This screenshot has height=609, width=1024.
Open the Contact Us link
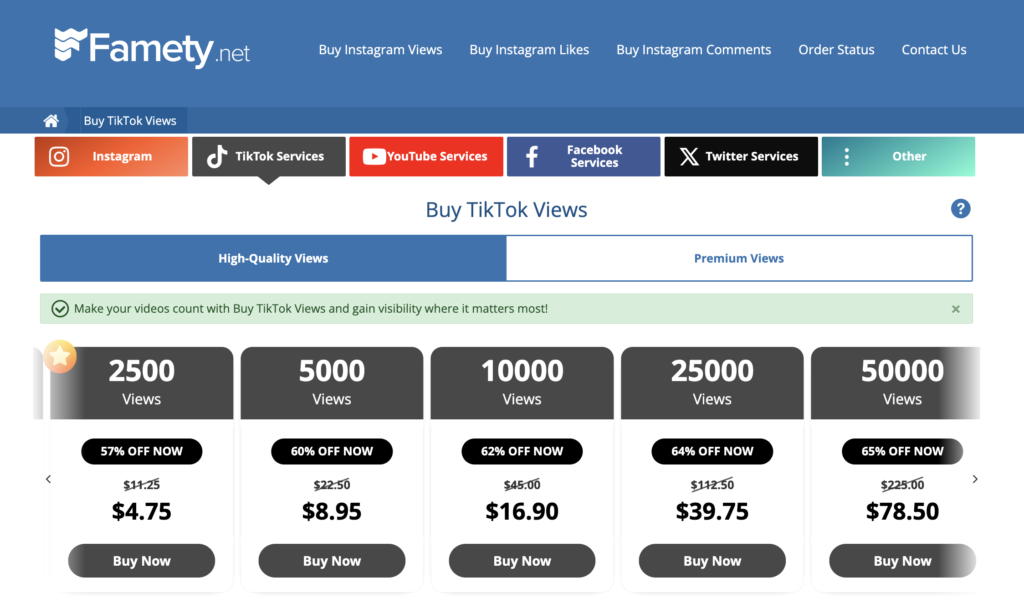click(933, 49)
